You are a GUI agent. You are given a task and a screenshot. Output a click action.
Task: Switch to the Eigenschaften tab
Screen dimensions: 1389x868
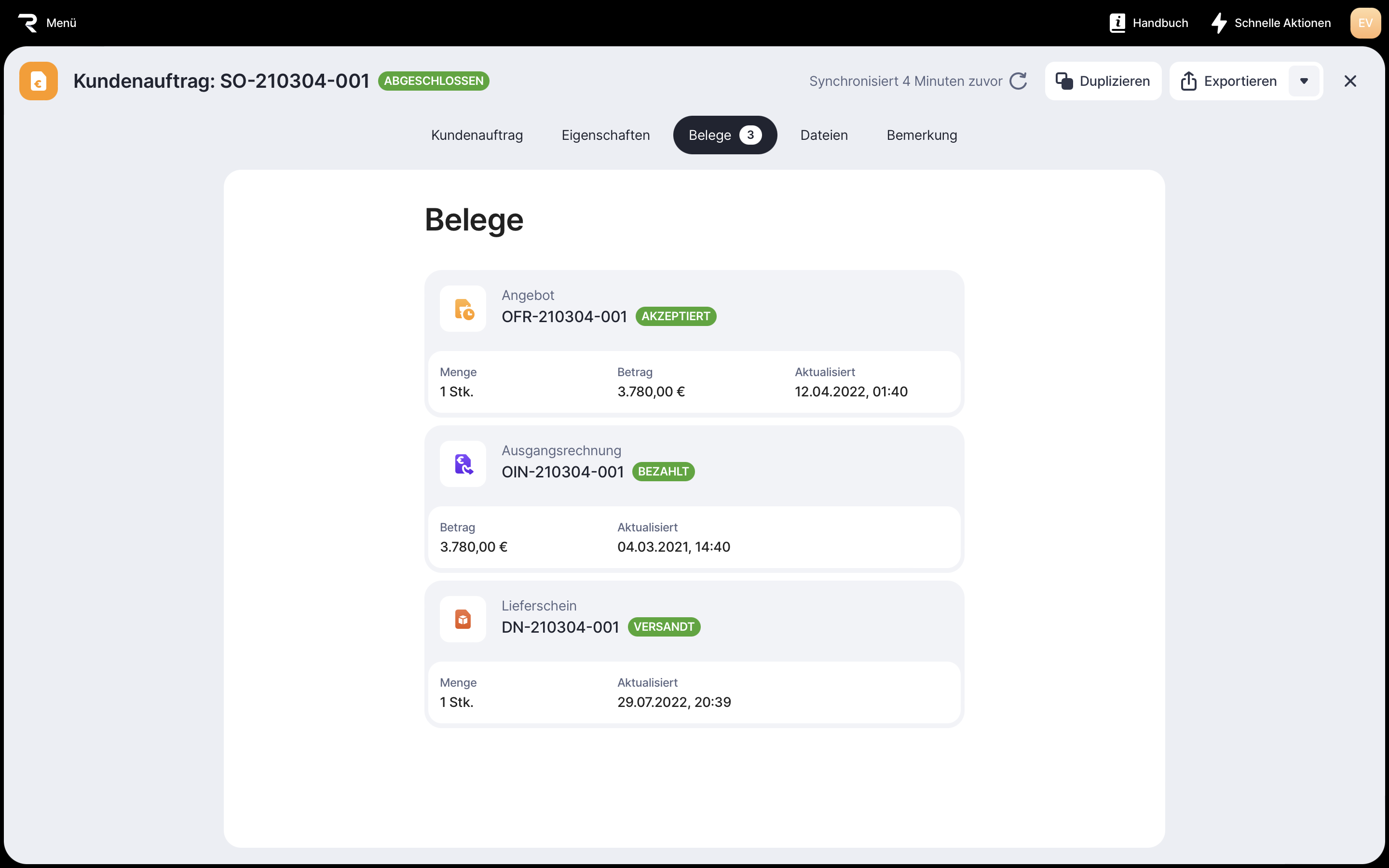(x=606, y=135)
